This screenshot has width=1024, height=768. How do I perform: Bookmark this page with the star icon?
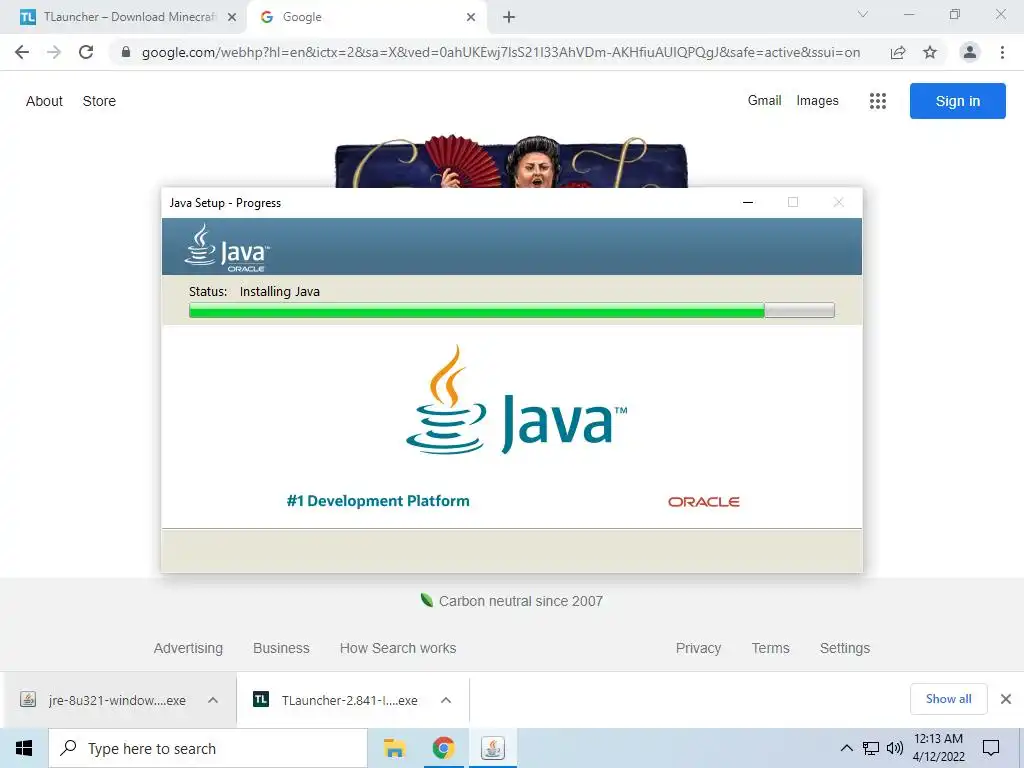(x=930, y=52)
